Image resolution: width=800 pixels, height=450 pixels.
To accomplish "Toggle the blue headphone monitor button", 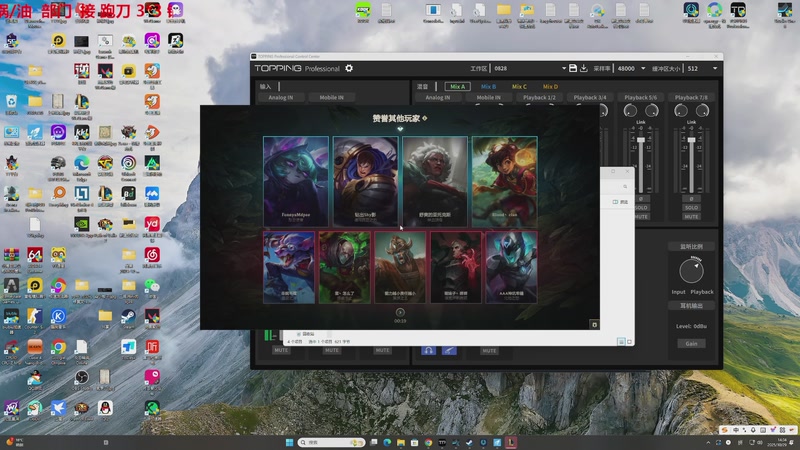I will pos(429,351).
